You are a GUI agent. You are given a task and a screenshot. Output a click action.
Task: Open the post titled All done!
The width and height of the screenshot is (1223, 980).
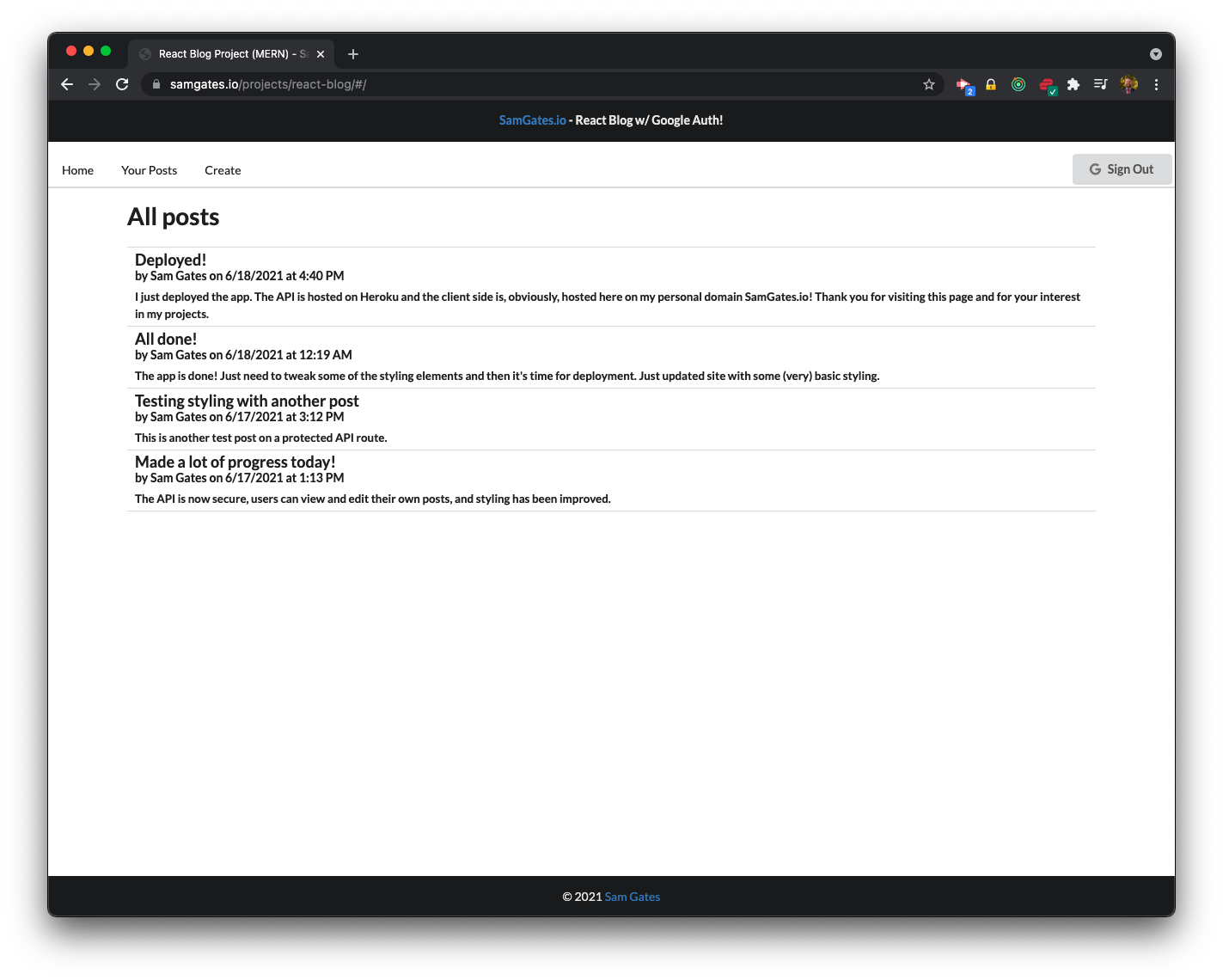(166, 339)
